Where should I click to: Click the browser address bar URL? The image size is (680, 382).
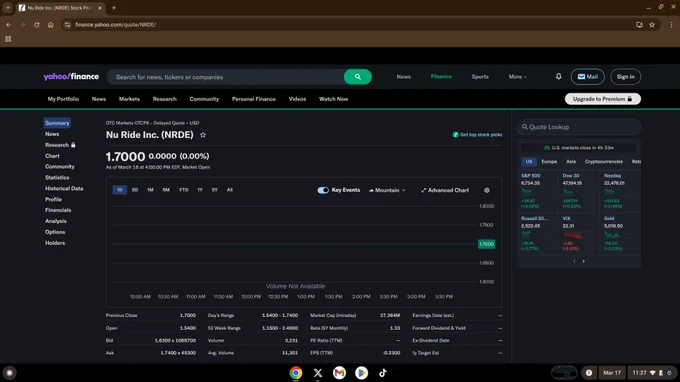[x=115, y=25]
